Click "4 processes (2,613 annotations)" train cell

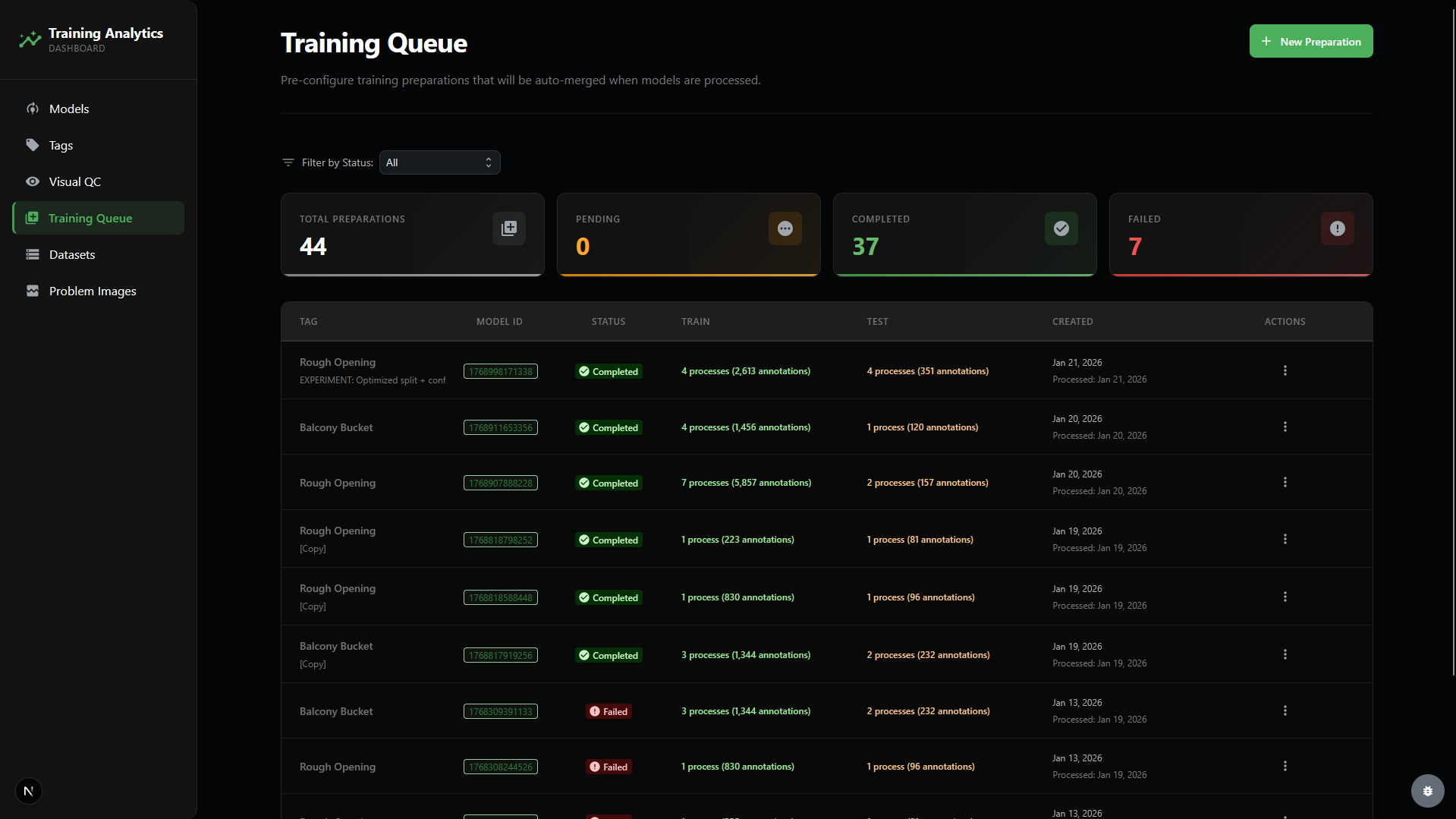(x=746, y=371)
